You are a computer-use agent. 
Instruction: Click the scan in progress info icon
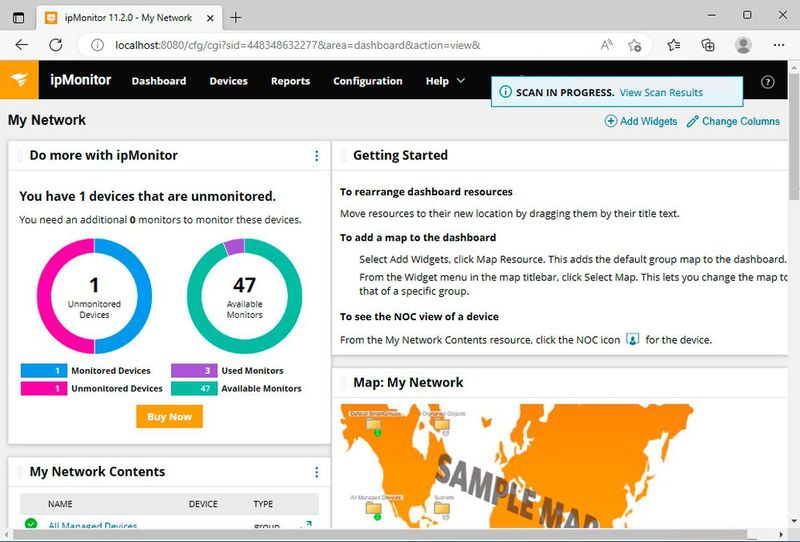(x=505, y=92)
